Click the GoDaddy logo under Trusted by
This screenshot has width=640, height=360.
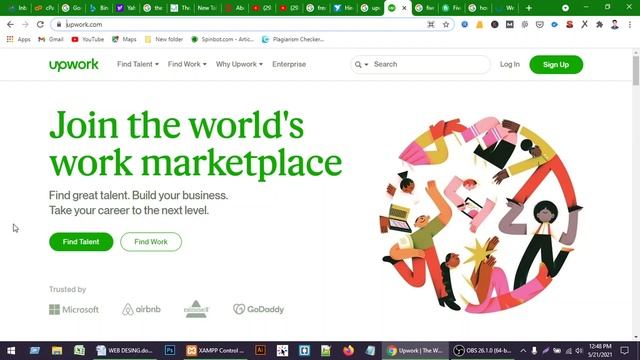coord(258,309)
